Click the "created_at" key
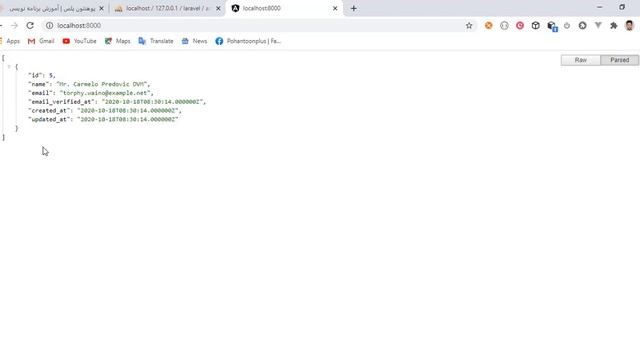The width and height of the screenshot is (640, 360). [49, 111]
